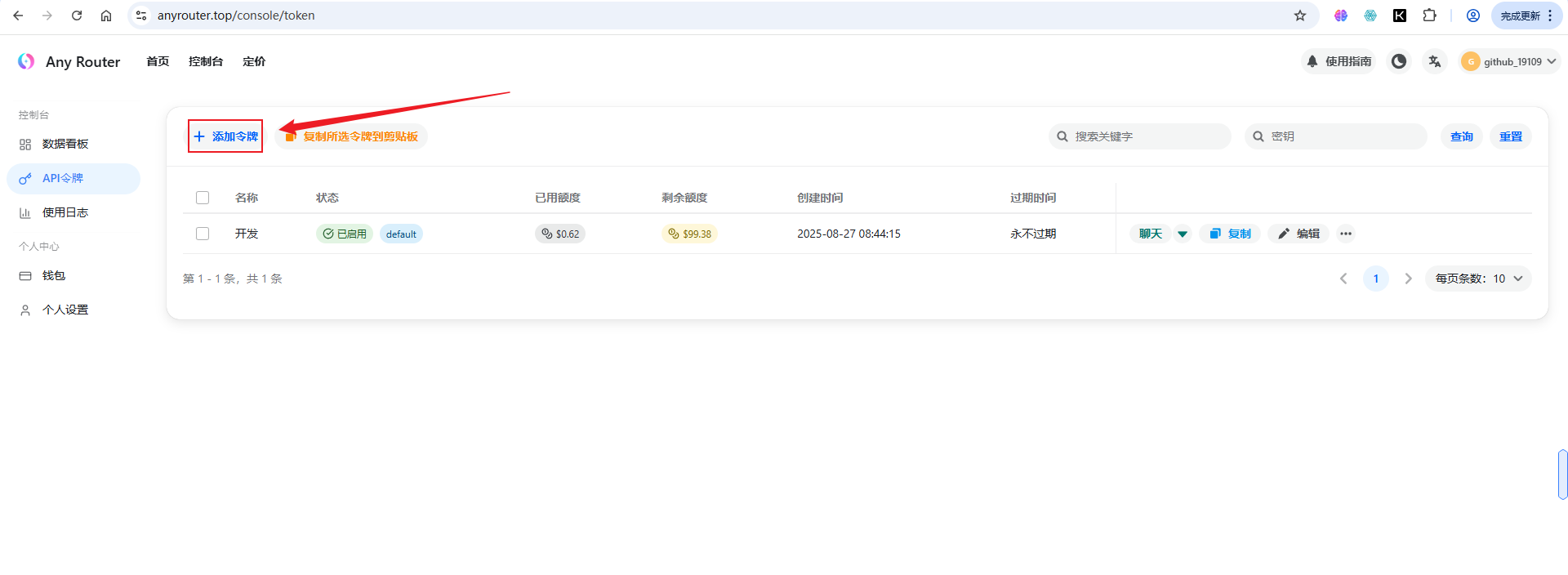Viewport: 1568px width, 575px height.
Task: Open the github_19109 account dropdown
Action: (x=1510, y=61)
